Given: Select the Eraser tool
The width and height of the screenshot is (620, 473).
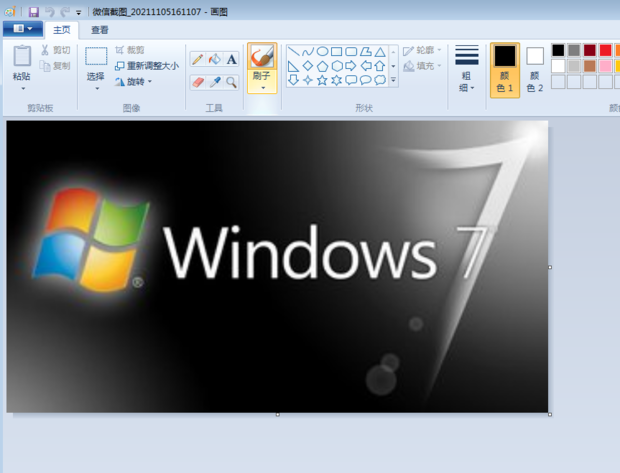Looking at the screenshot, I should 198,82.
